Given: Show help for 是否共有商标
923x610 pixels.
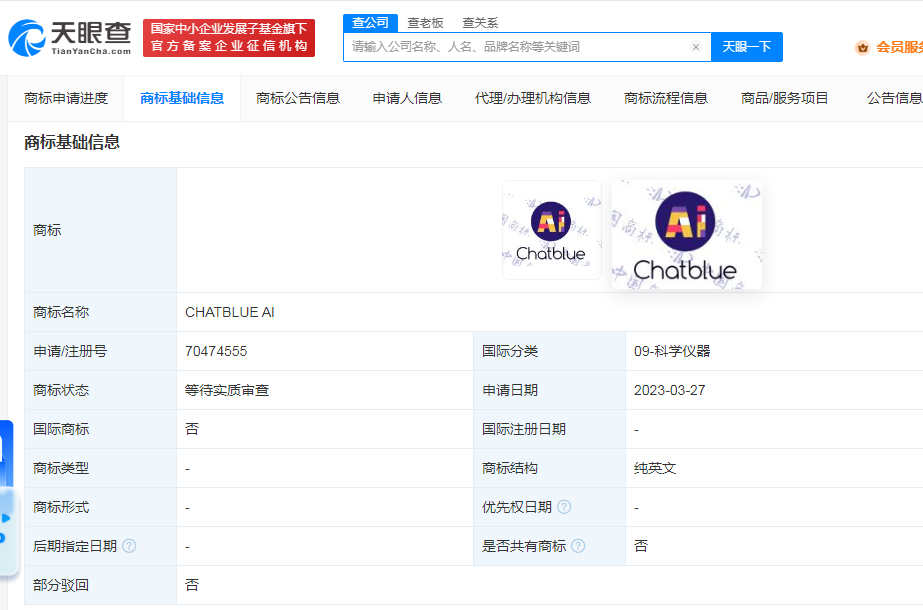Looking at the screenshot, I should (x=578, y=546).
